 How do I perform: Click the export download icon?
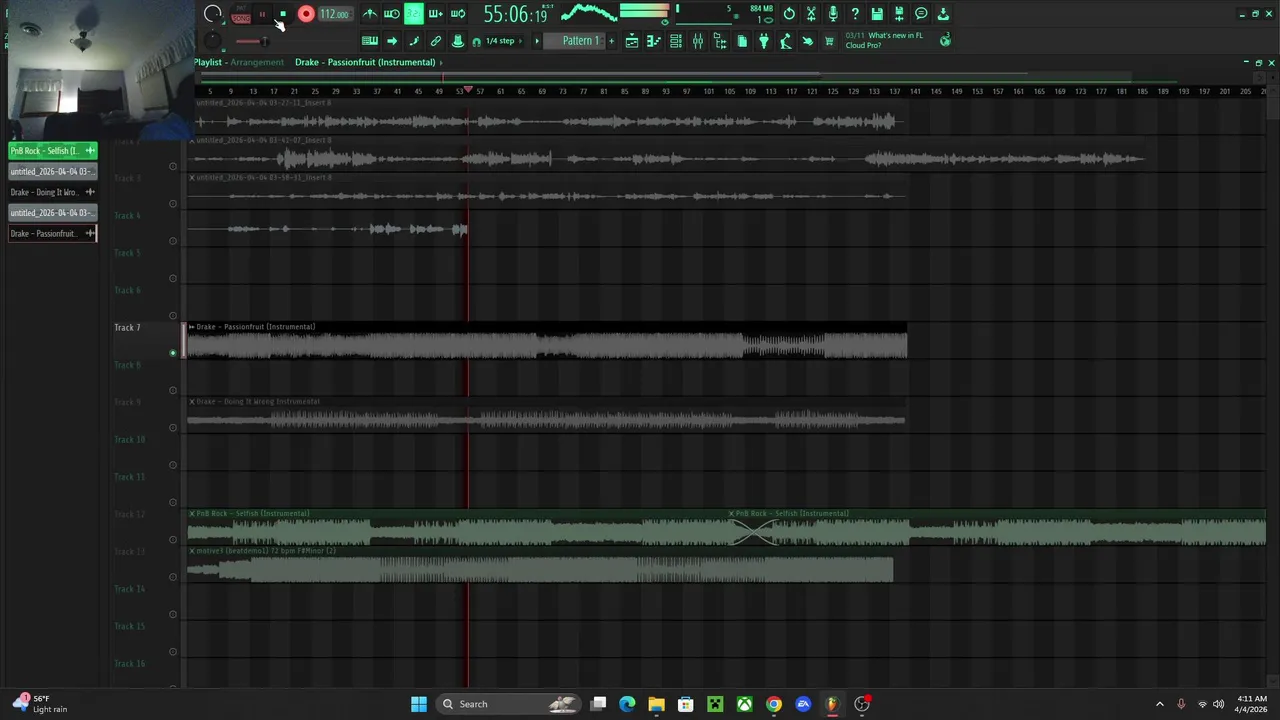(x=943, y=14)
